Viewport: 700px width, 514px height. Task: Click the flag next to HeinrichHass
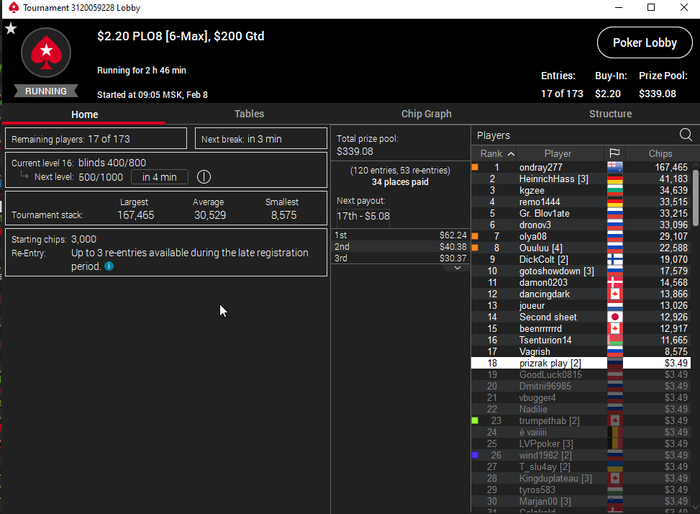point(615,179)
